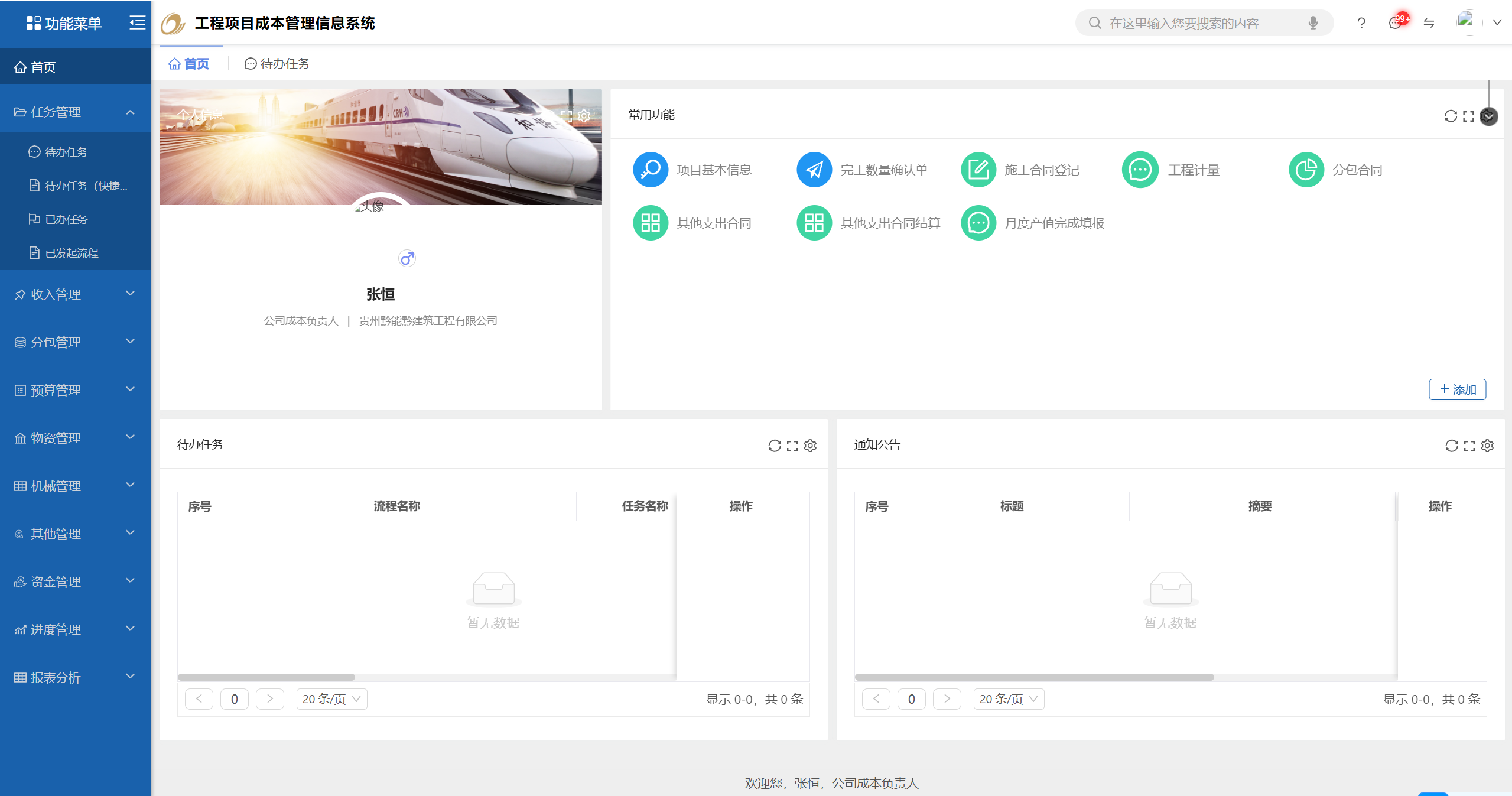Expand the 机械管理 menu group
Screen dimensions: 1512x796
tap(75, 485)
